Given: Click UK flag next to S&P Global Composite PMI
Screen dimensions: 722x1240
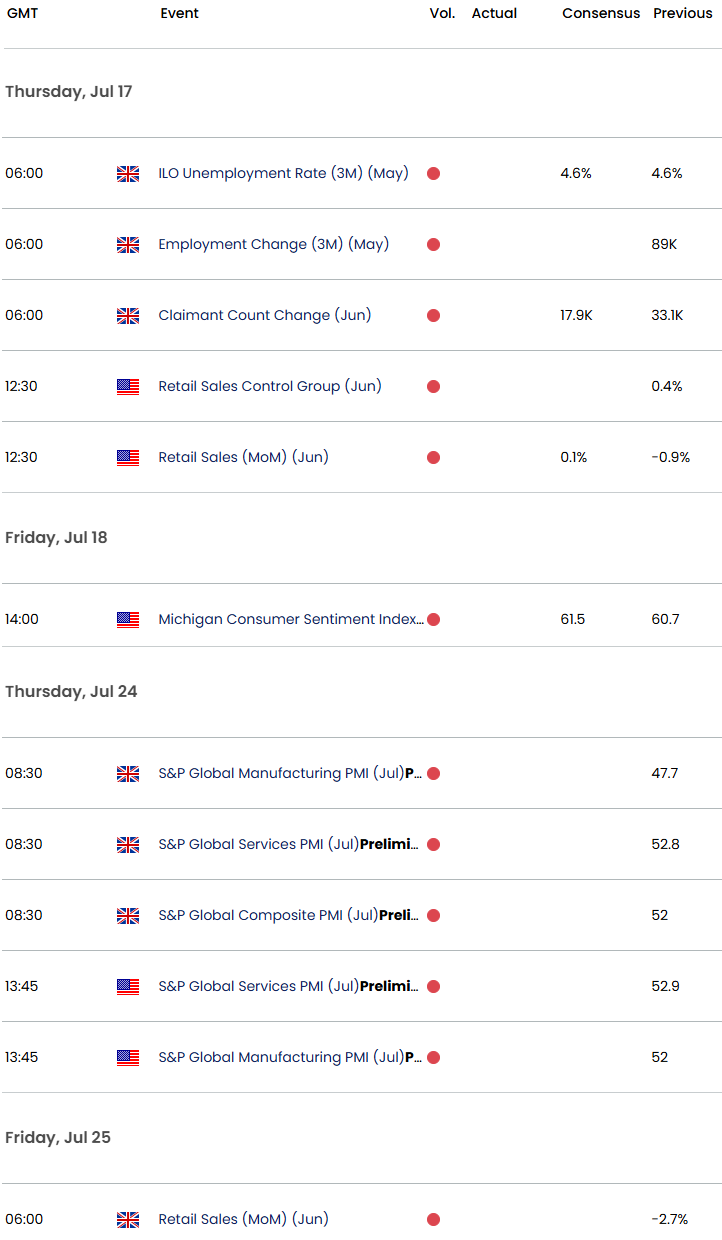Looking at the screenshot, I should [128, 916].
